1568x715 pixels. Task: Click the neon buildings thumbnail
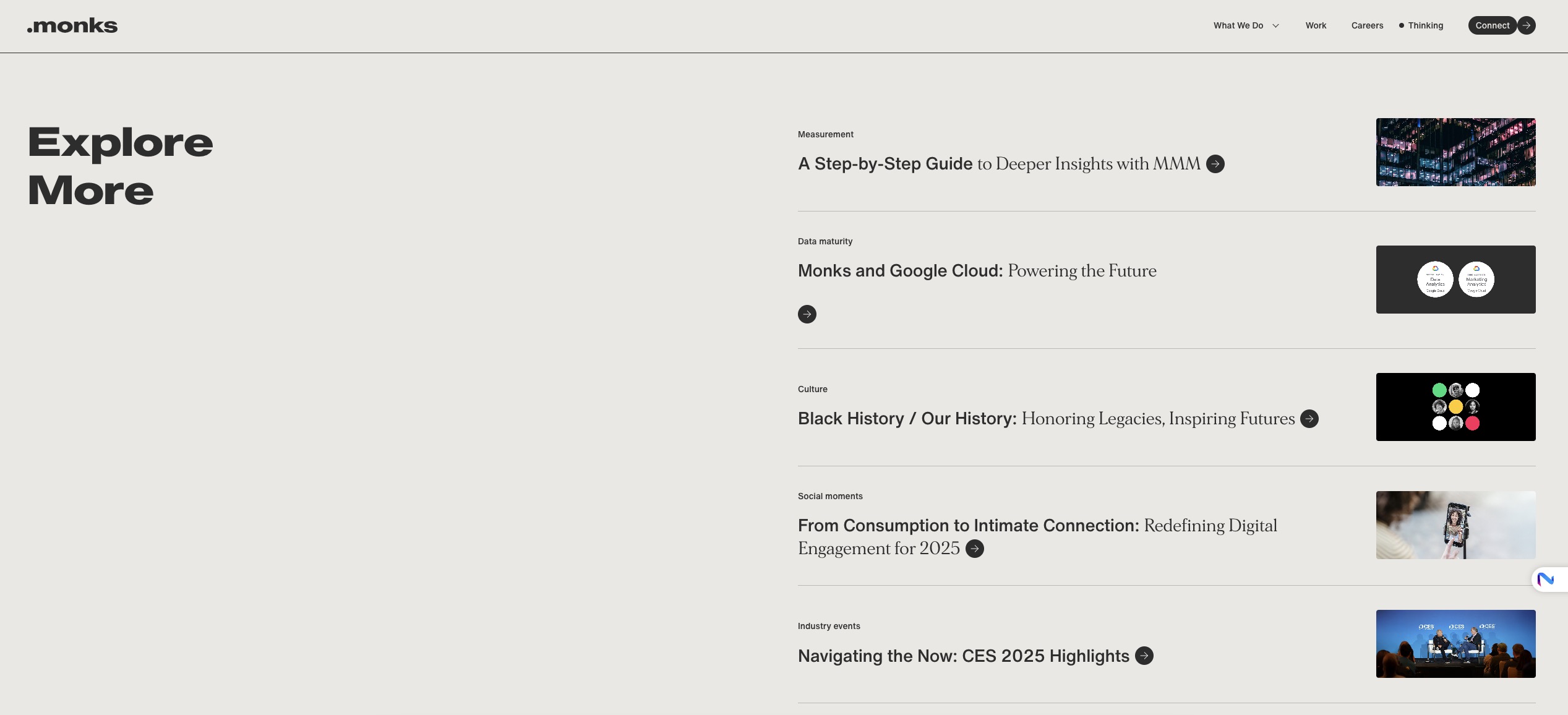click(x=1455, y=152)
